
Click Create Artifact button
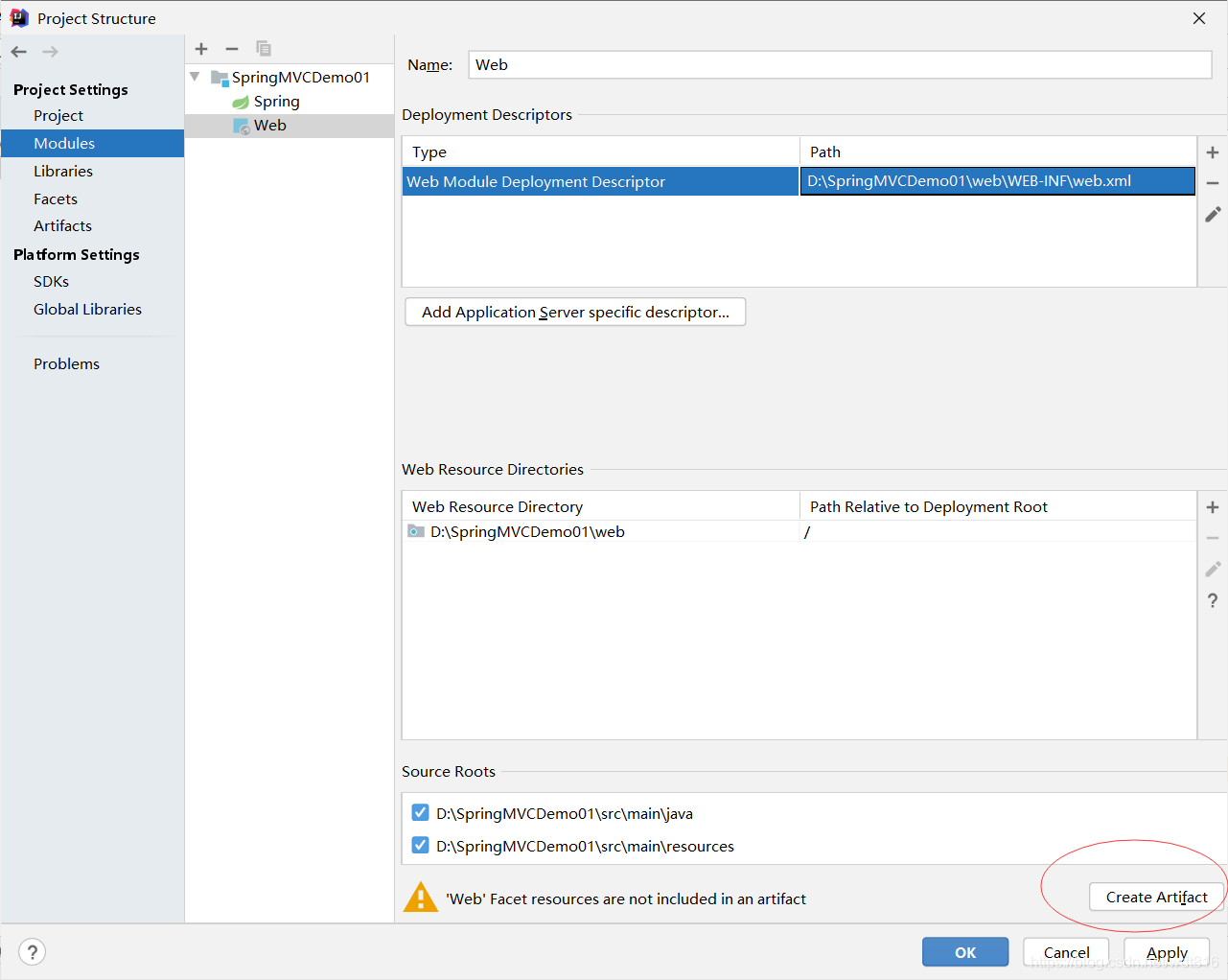tap(1156, 897)
